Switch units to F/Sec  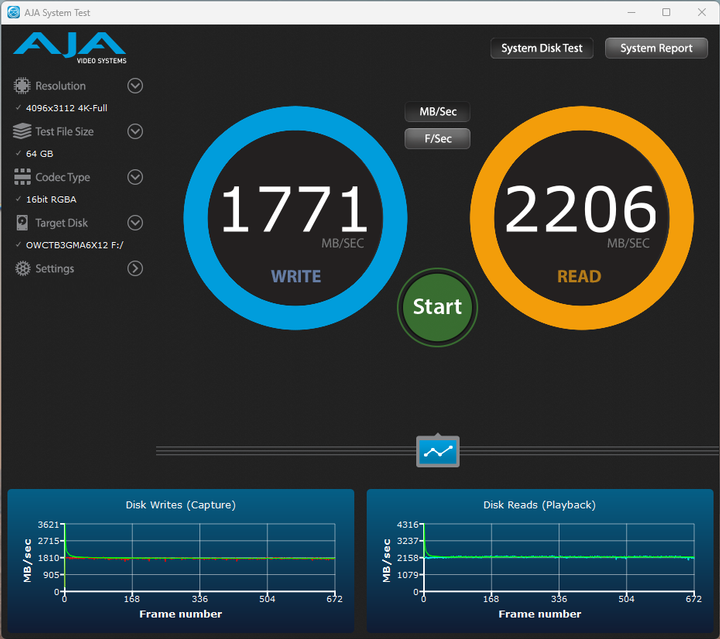coord(437,139)
